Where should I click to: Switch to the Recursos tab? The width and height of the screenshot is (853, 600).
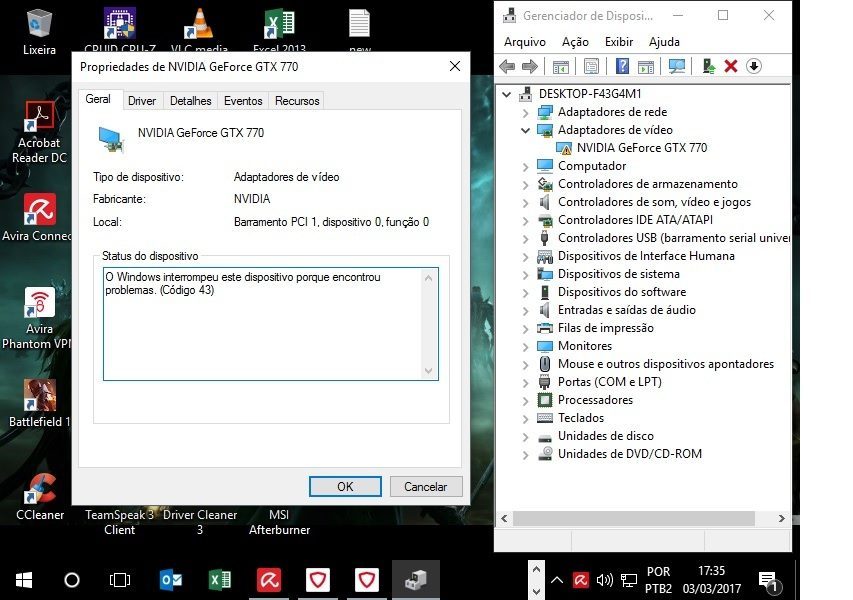(297, 101)
